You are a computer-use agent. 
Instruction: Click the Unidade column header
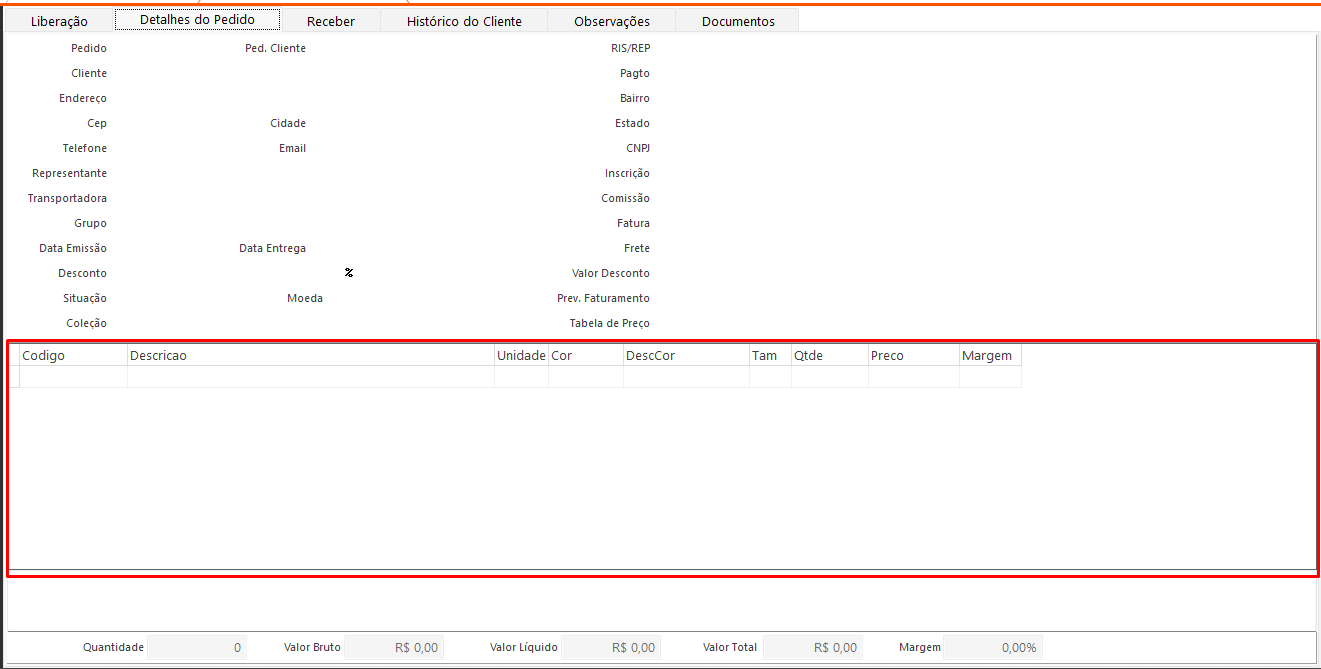pos(521,355)
